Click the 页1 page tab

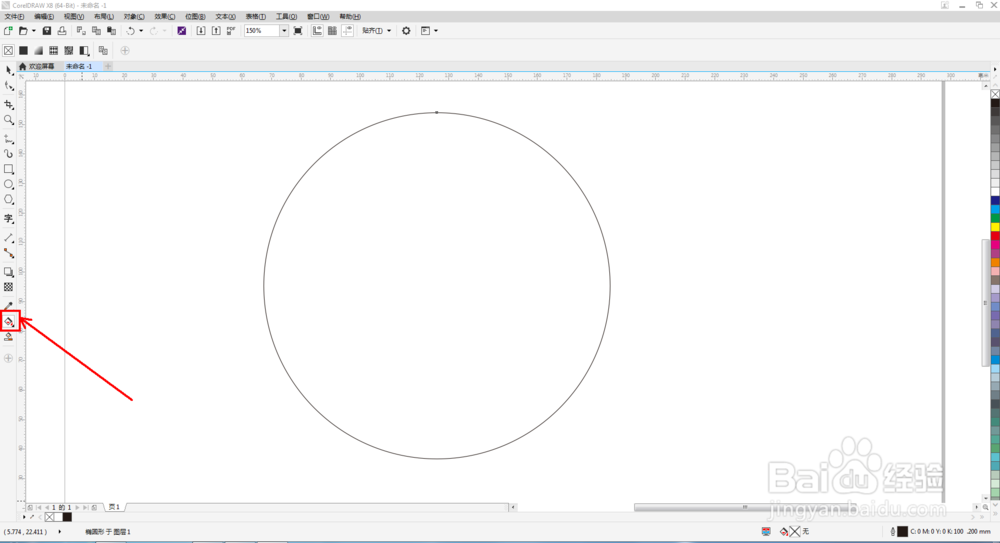114,507
